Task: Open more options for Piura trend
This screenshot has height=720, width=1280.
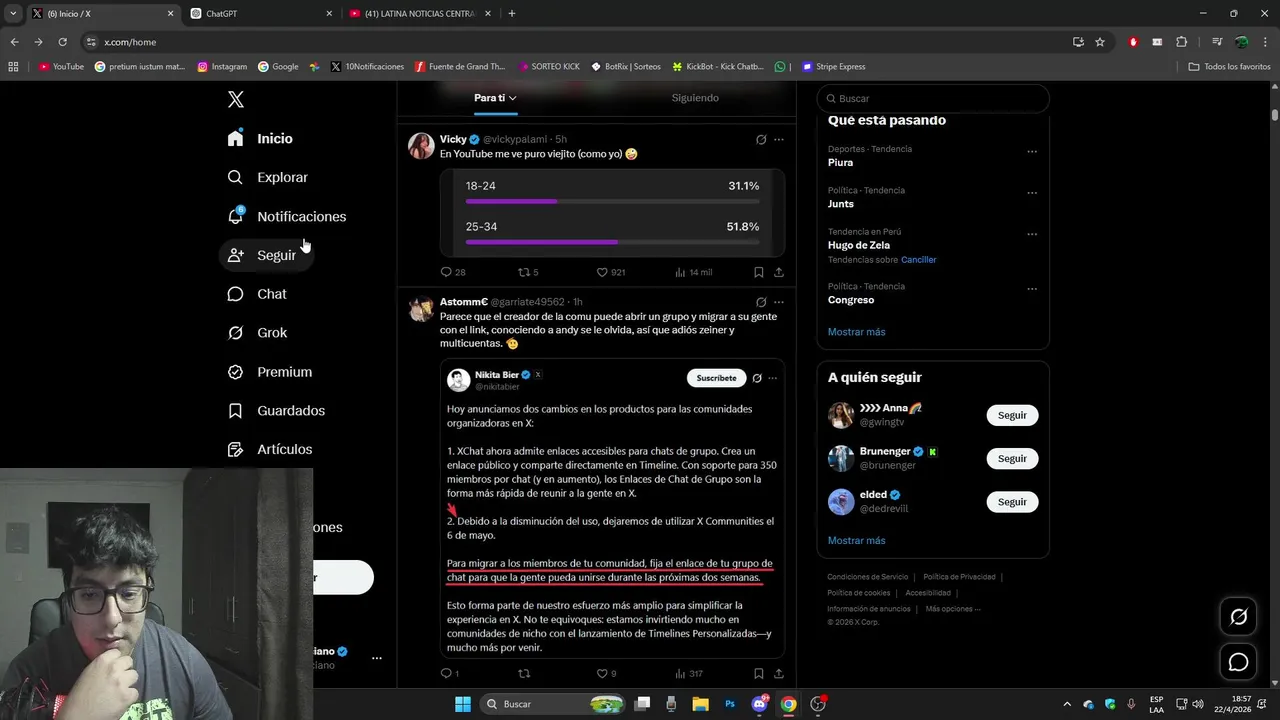Action: (x=1032, y=152)
